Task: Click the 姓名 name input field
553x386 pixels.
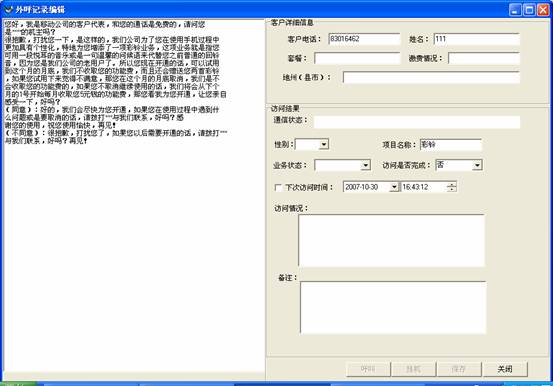Action: (476, 39)
